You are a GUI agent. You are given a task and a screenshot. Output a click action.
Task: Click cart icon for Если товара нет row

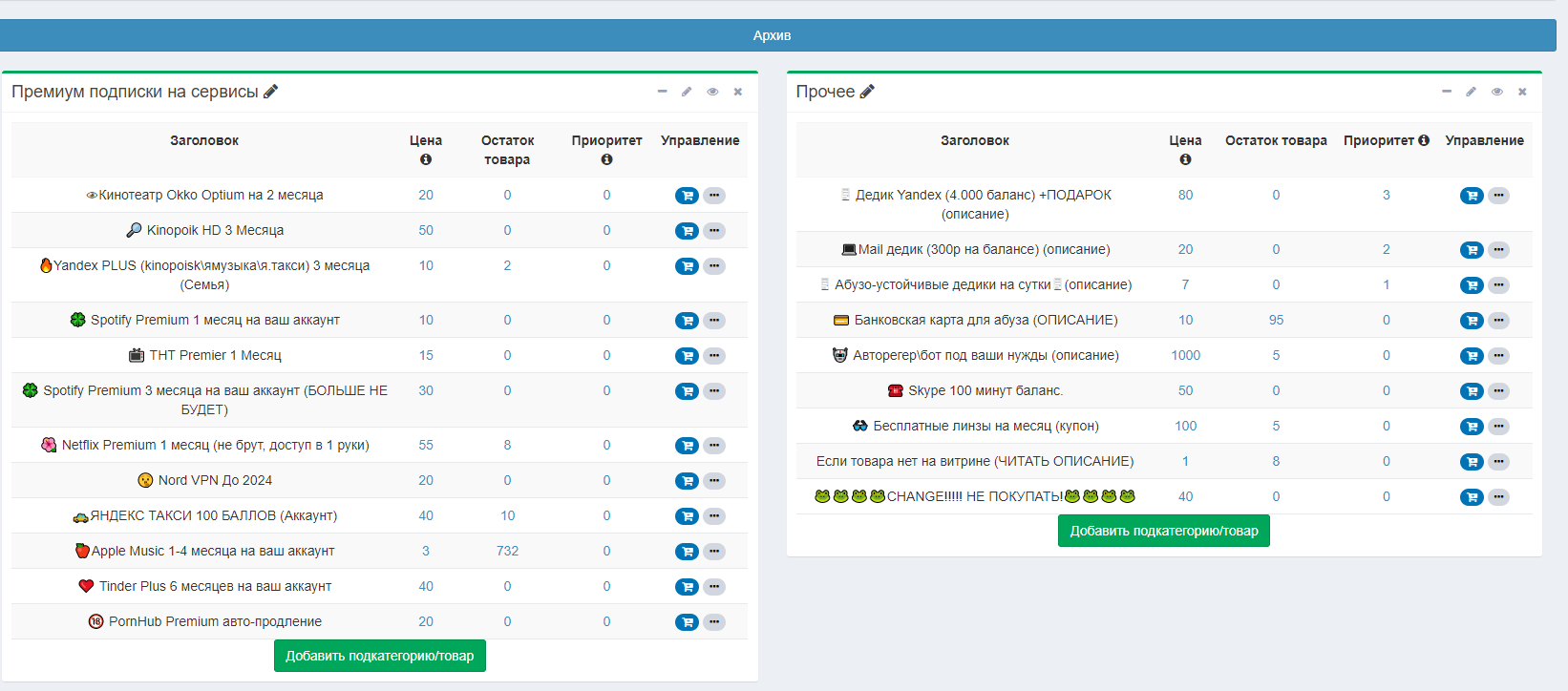pyautogui.click(x=1472, y=462)
